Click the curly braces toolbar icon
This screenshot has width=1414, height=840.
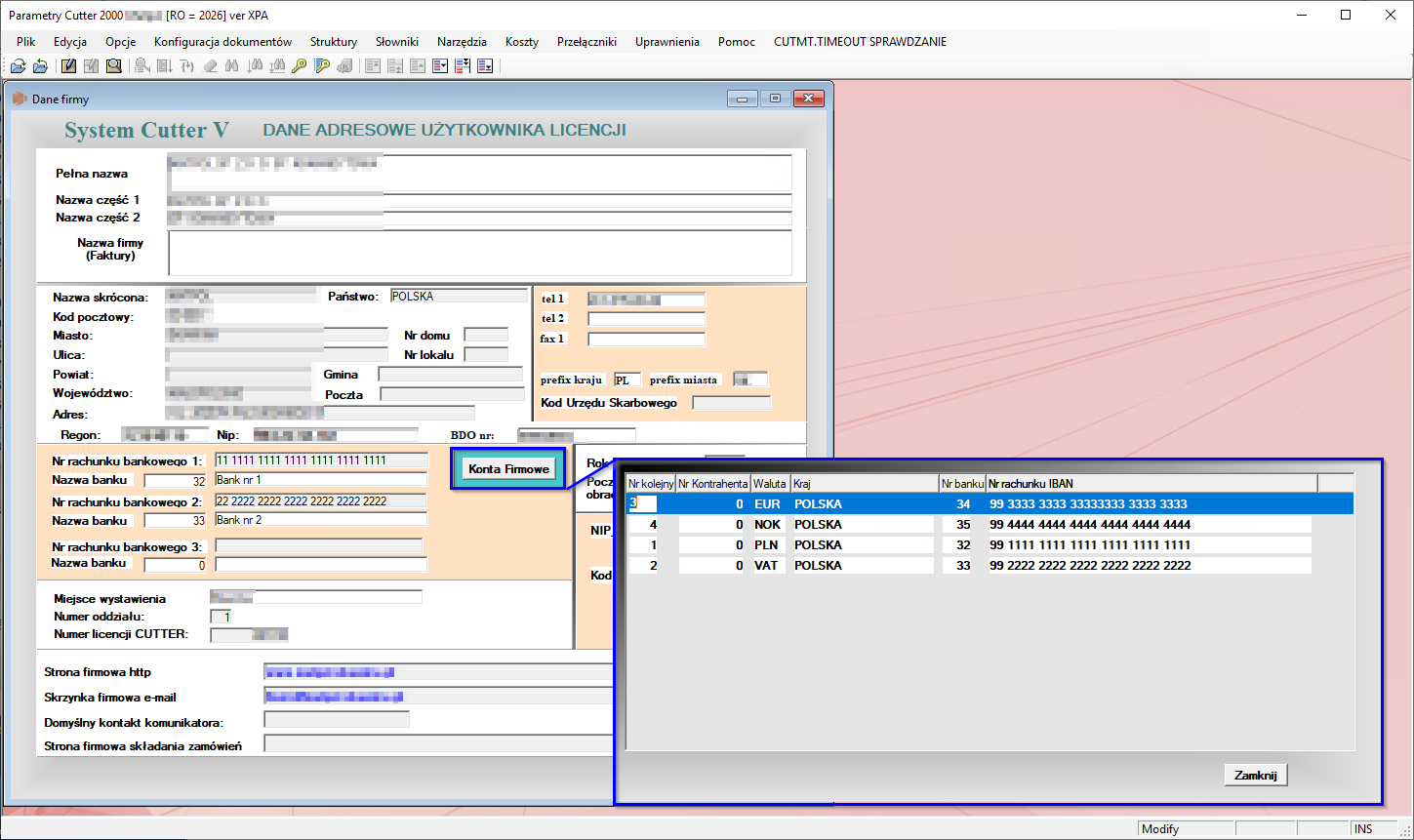pyautogui.click(x=186, y=66)
